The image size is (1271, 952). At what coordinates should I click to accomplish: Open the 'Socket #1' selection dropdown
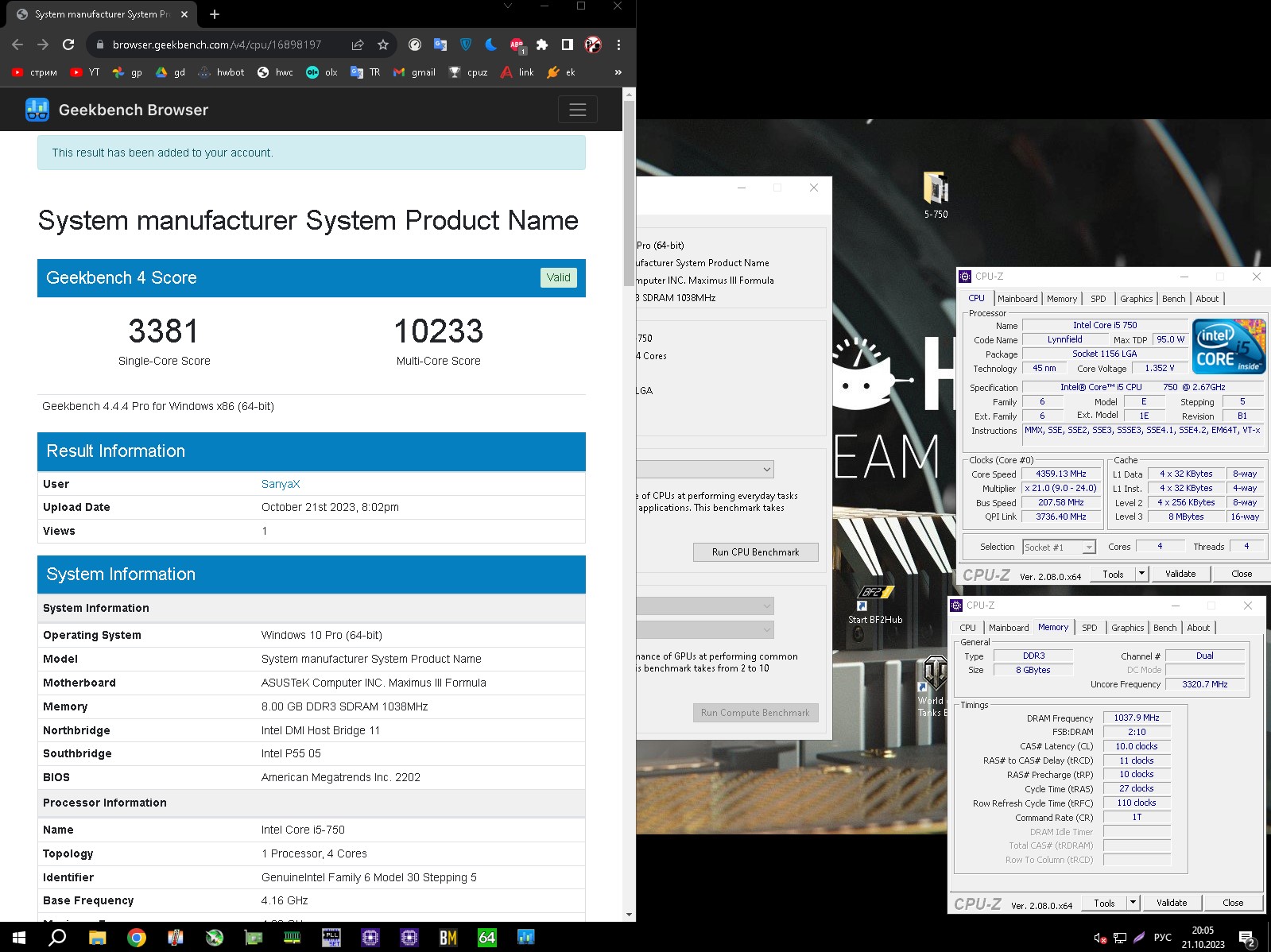(1059, 547)
